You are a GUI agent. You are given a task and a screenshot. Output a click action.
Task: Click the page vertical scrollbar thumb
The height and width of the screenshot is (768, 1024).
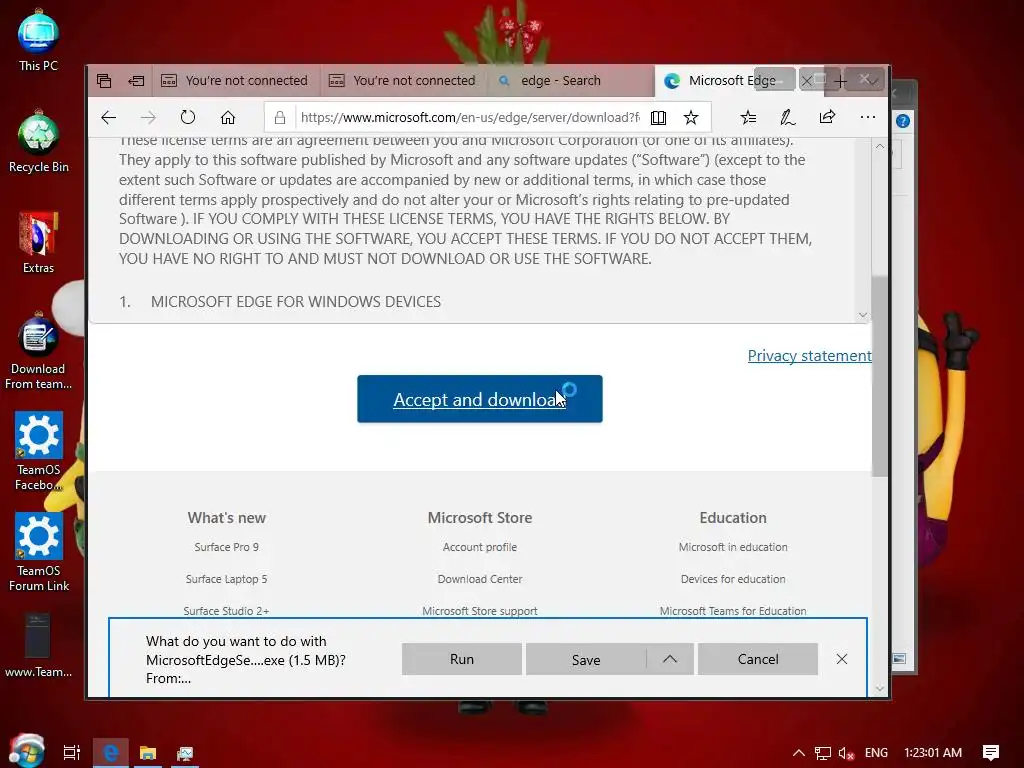coord(880,376)
